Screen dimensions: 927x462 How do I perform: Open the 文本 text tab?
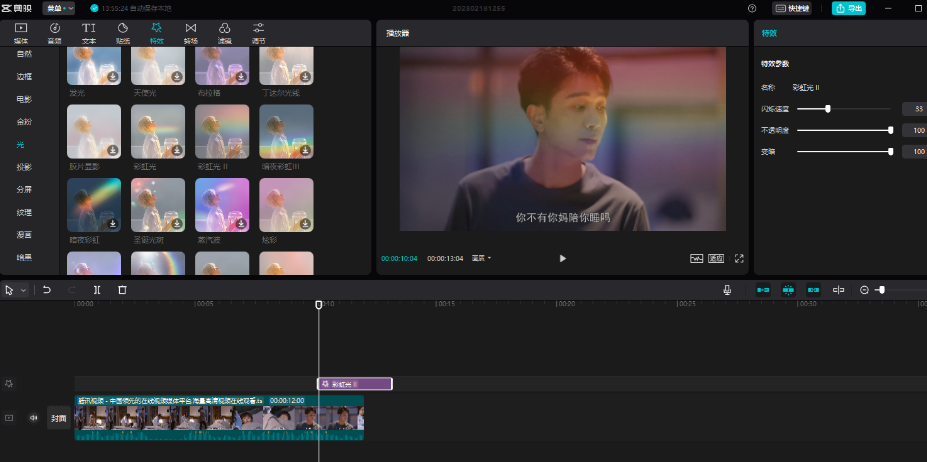[89, 34]
